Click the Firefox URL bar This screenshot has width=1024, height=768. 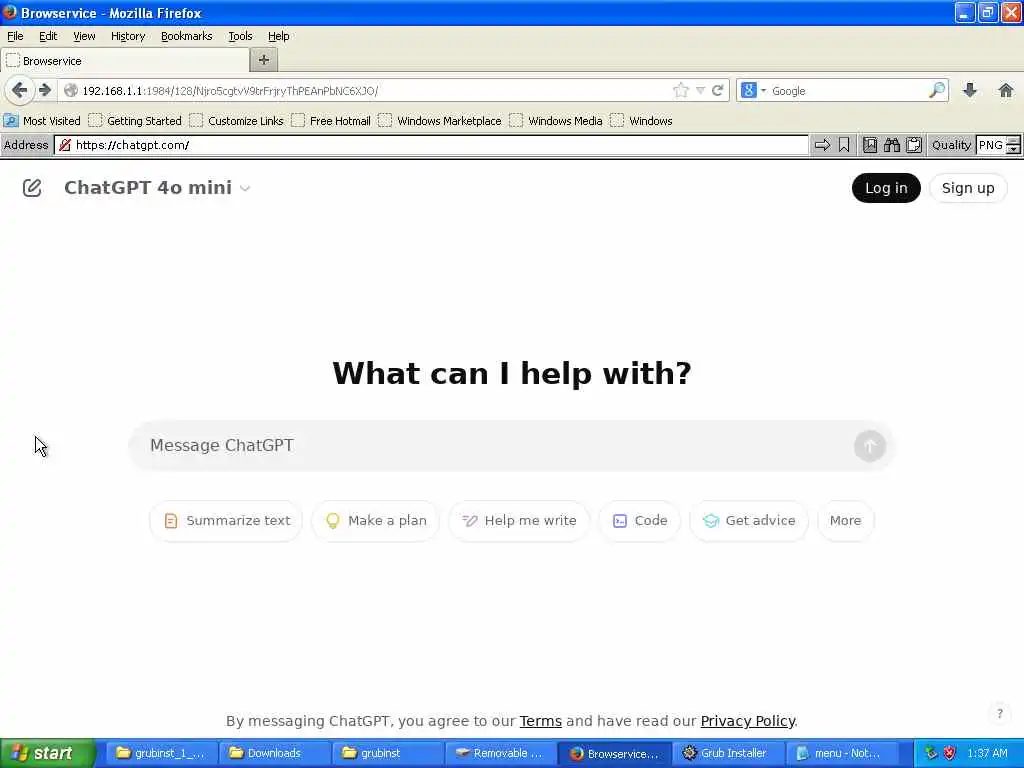pos(366,91)
